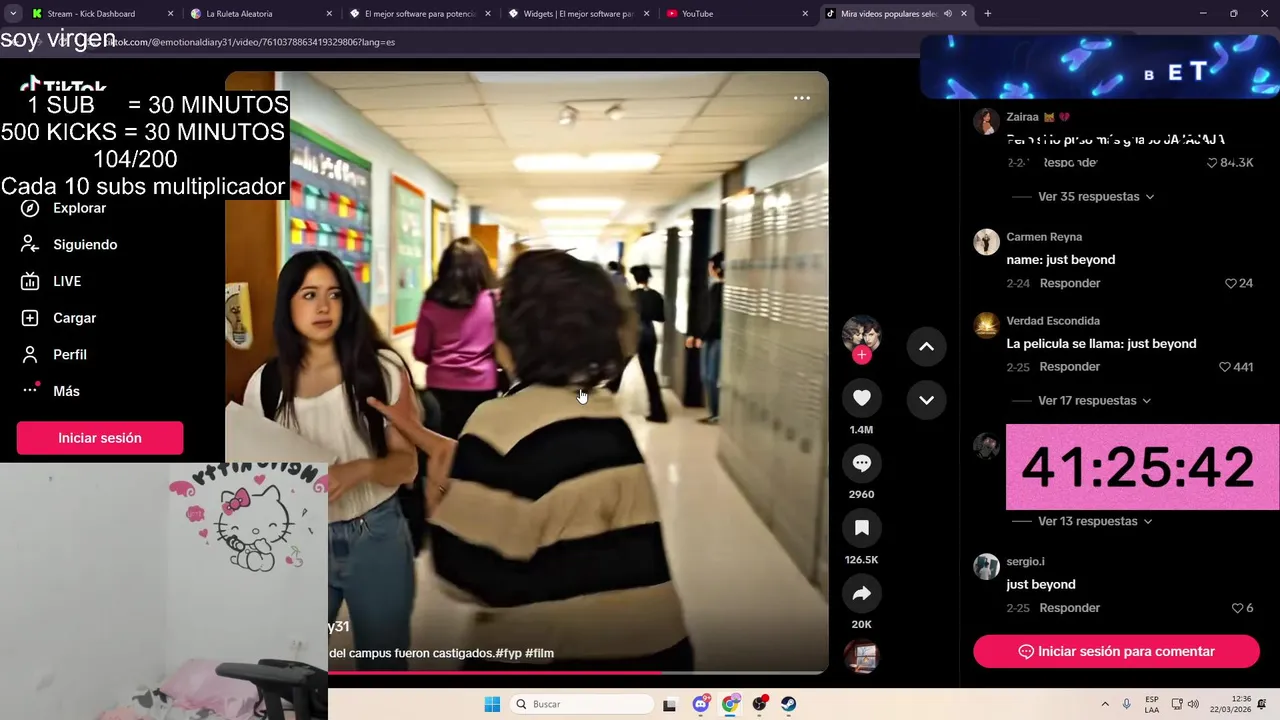Open Discord from the taskbar
Viewport: 1280px width, 720px height.
pyautogui.click(x=701, y=704)
